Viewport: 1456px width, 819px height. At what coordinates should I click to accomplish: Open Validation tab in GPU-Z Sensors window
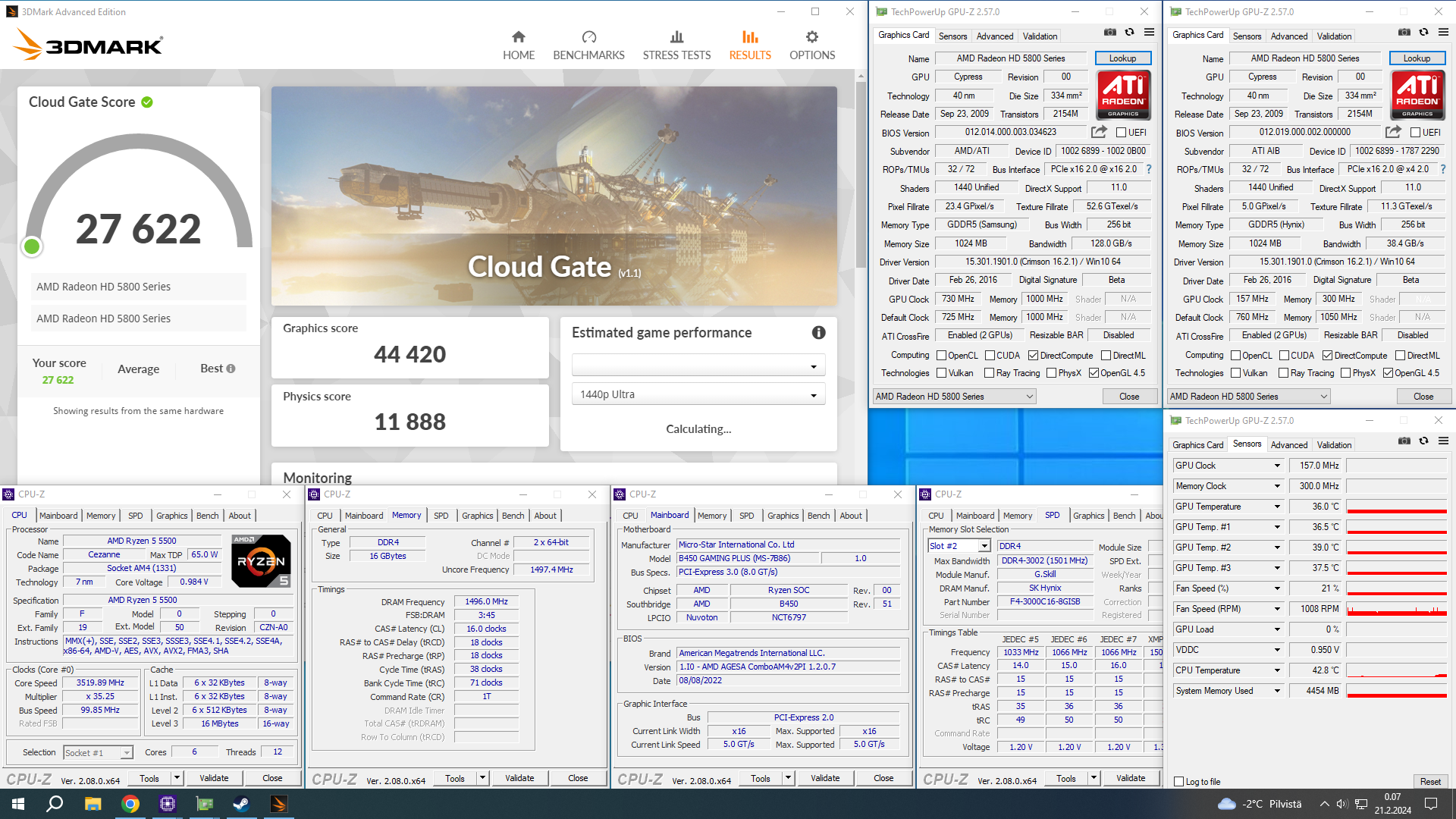coord(1334,445)
